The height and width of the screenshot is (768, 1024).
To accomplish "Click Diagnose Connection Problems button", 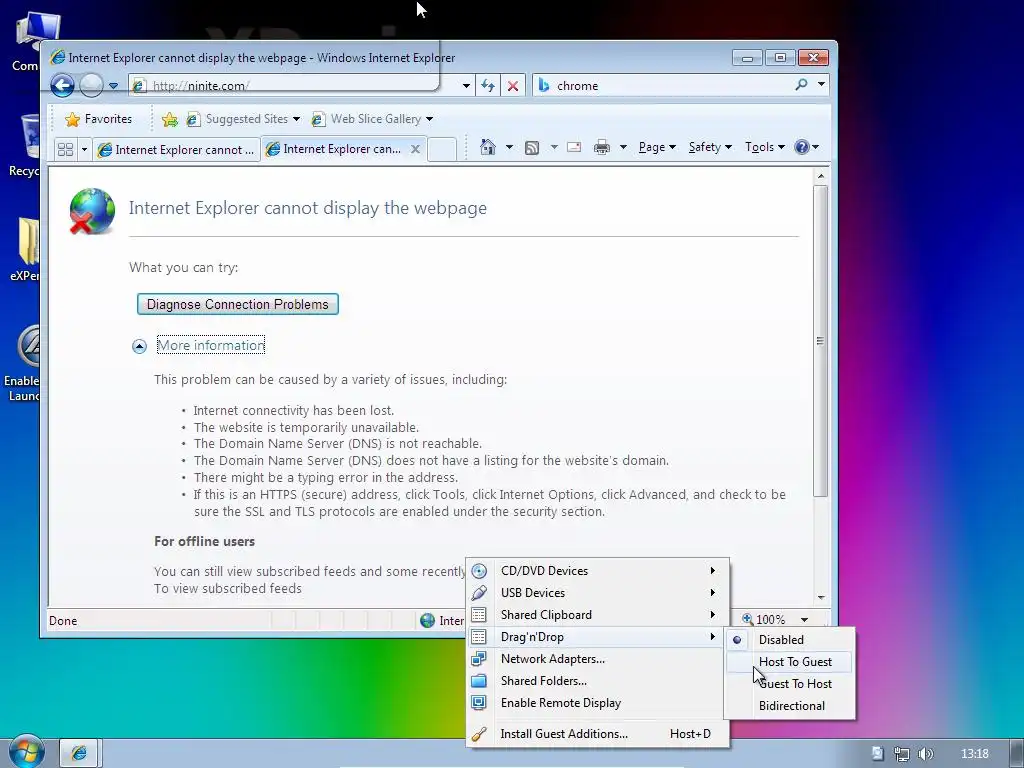I will pos(238,304).
